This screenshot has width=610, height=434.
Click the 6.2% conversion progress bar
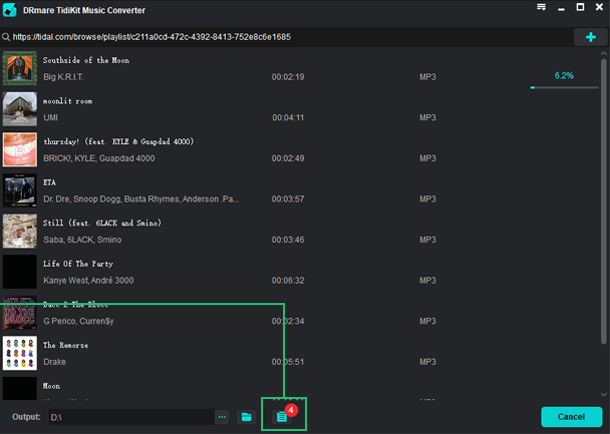564,88
